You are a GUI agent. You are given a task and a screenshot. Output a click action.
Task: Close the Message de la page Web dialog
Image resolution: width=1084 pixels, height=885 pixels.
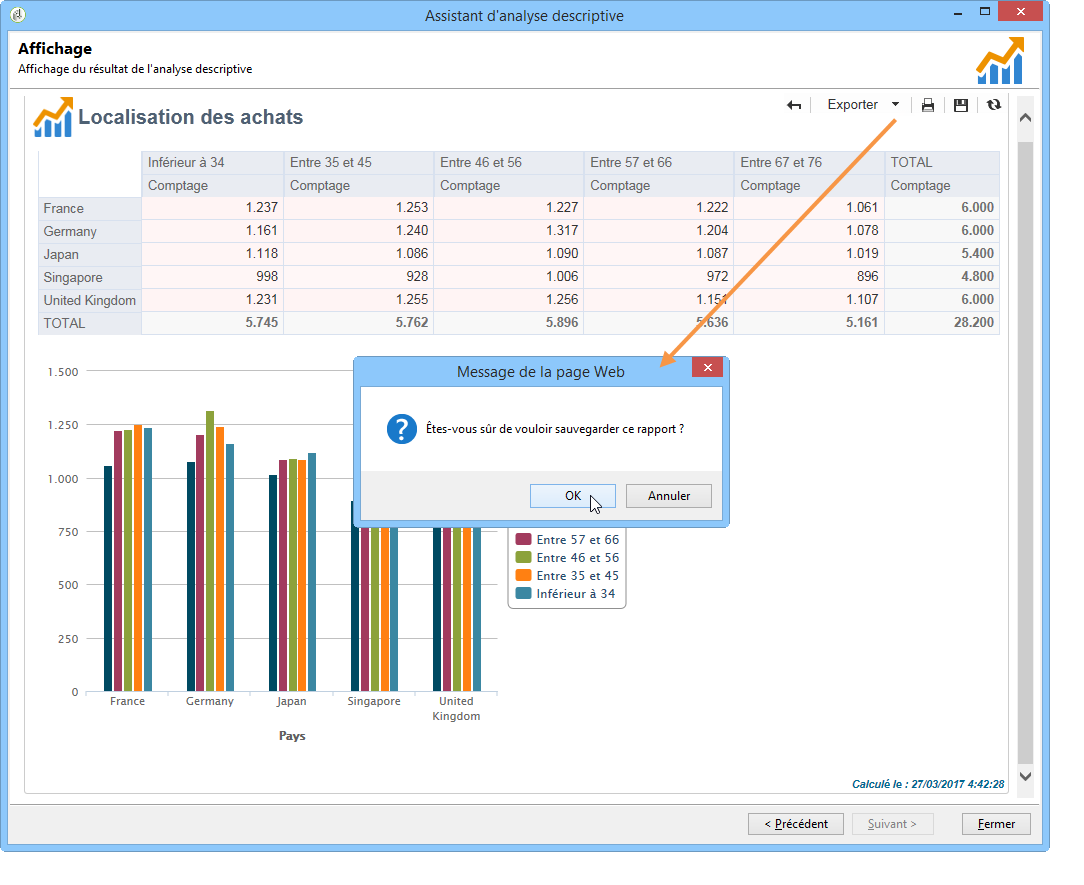[707, 368]
